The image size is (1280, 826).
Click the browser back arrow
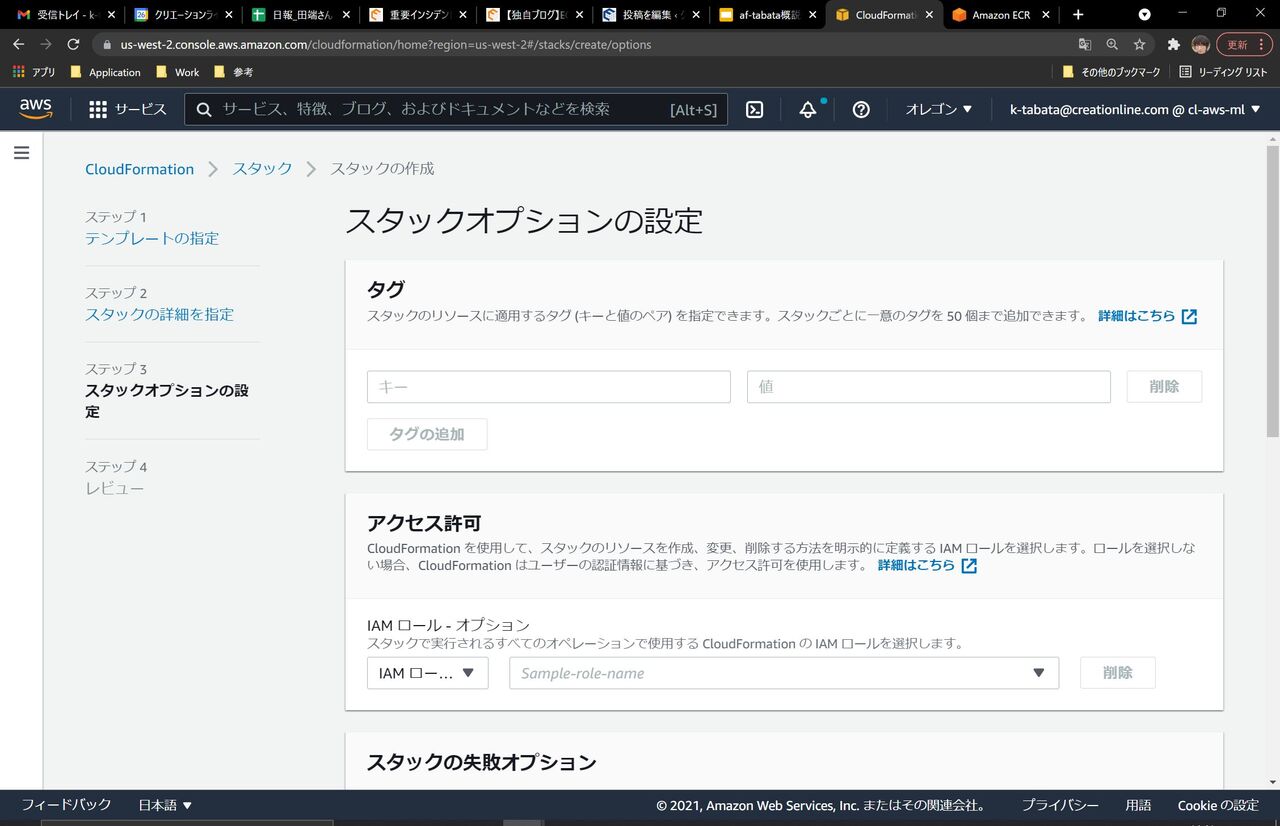18,44
